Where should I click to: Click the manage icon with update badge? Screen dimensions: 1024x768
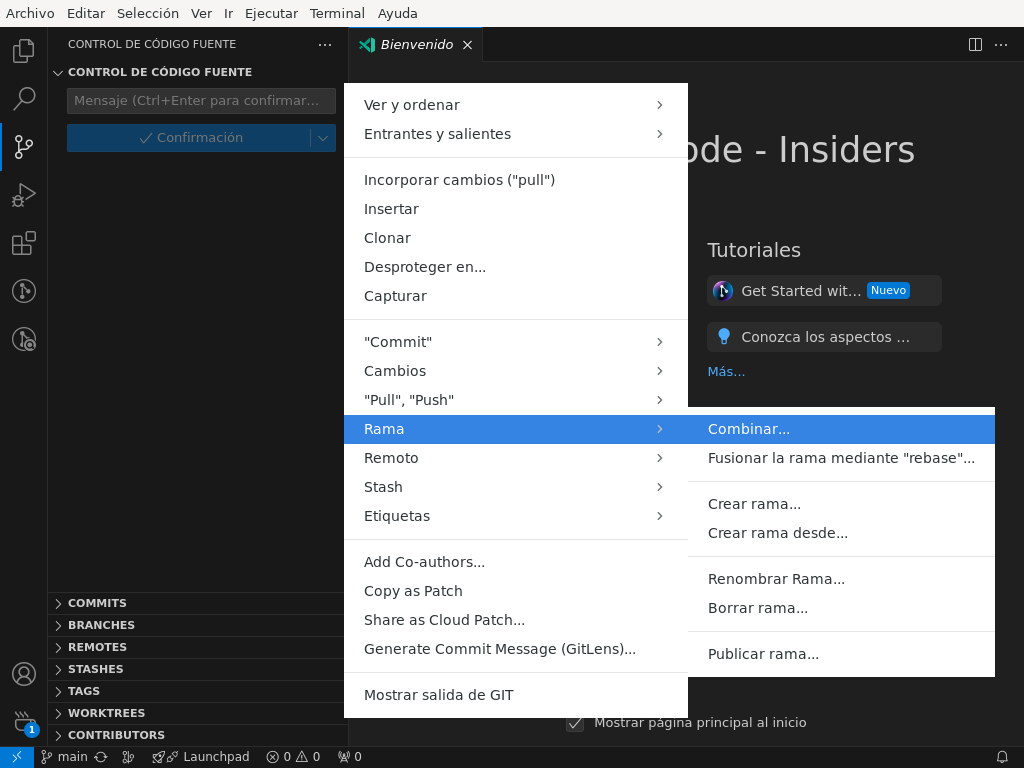[25, 722]
